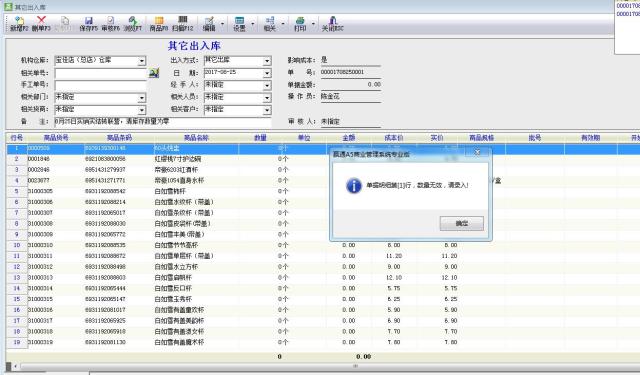Click the item code 0001846 in row 2
Image resolution: width=640 pixels, height=375 pixels.
[x=39, y=159]
